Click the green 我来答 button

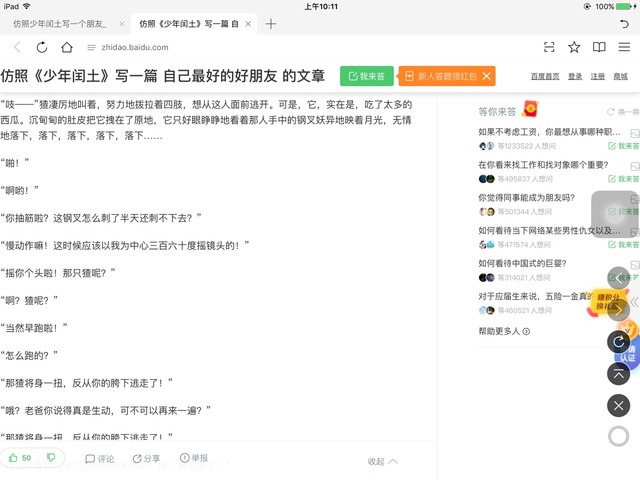(366, 76)
